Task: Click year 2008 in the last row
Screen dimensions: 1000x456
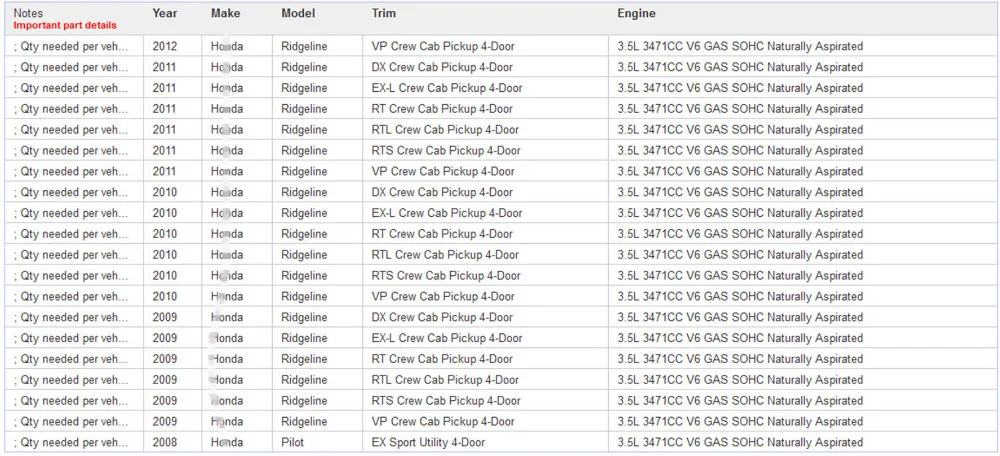Action: point(165,442)
